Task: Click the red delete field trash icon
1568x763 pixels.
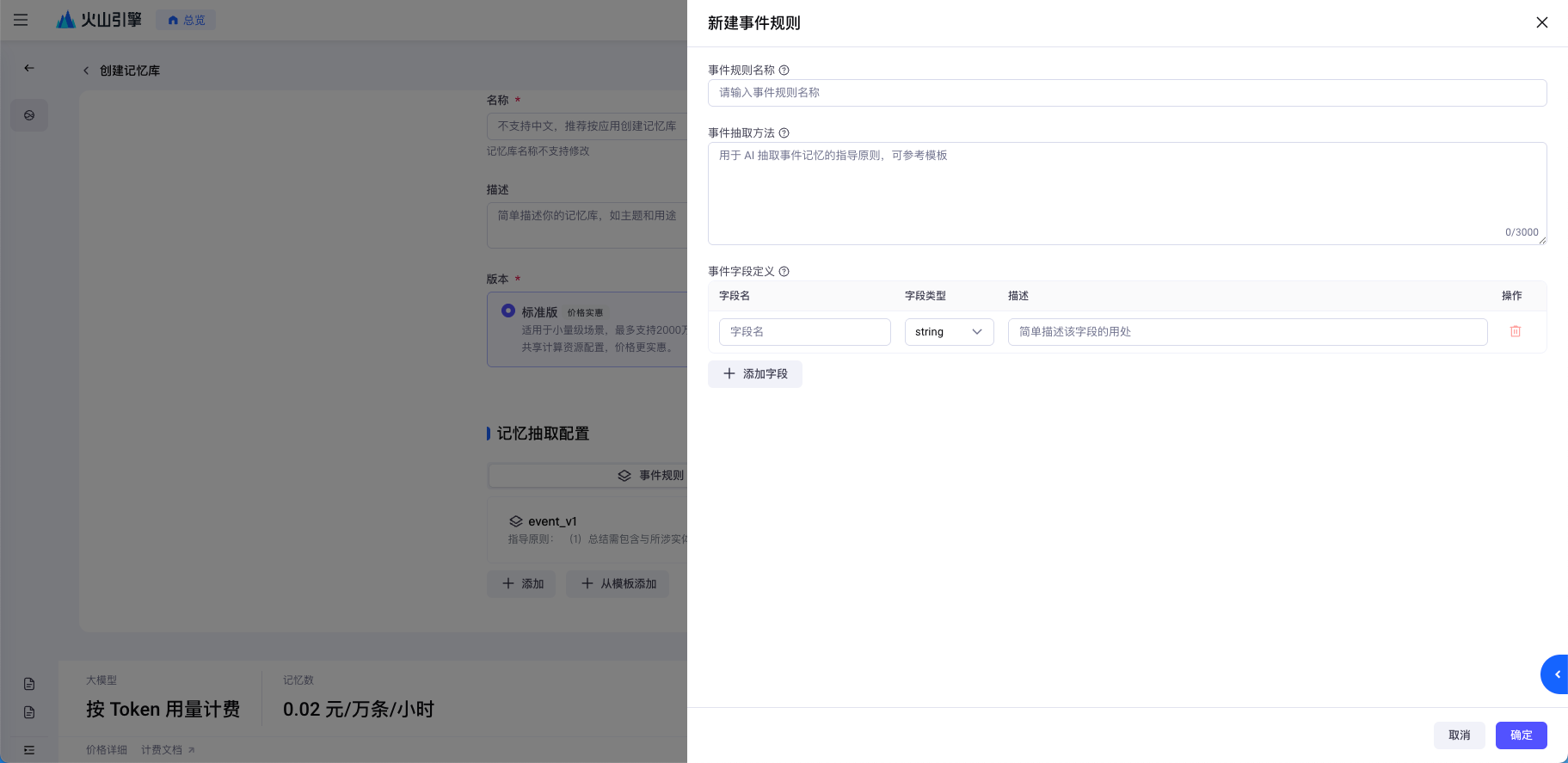Action: click(x=1515, y=331)
